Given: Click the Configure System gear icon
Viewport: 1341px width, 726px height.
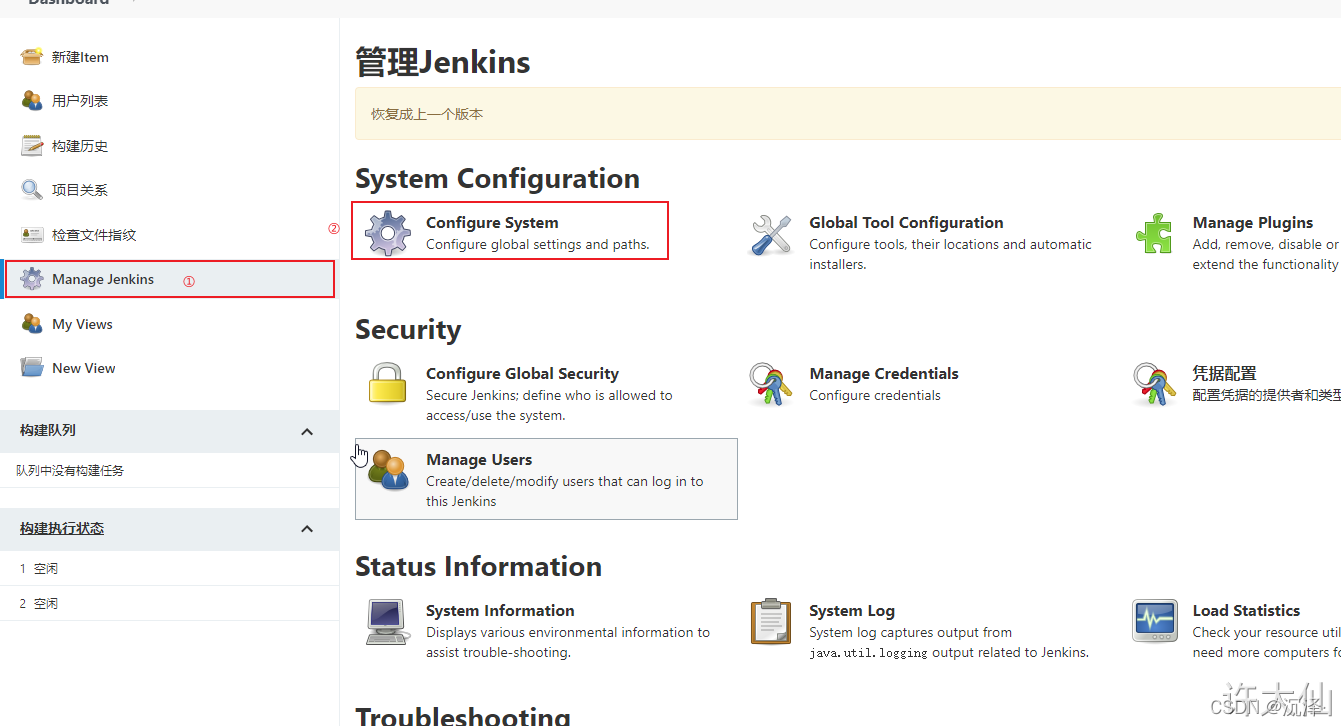Looking at the screenshot, I should (388, 233).
